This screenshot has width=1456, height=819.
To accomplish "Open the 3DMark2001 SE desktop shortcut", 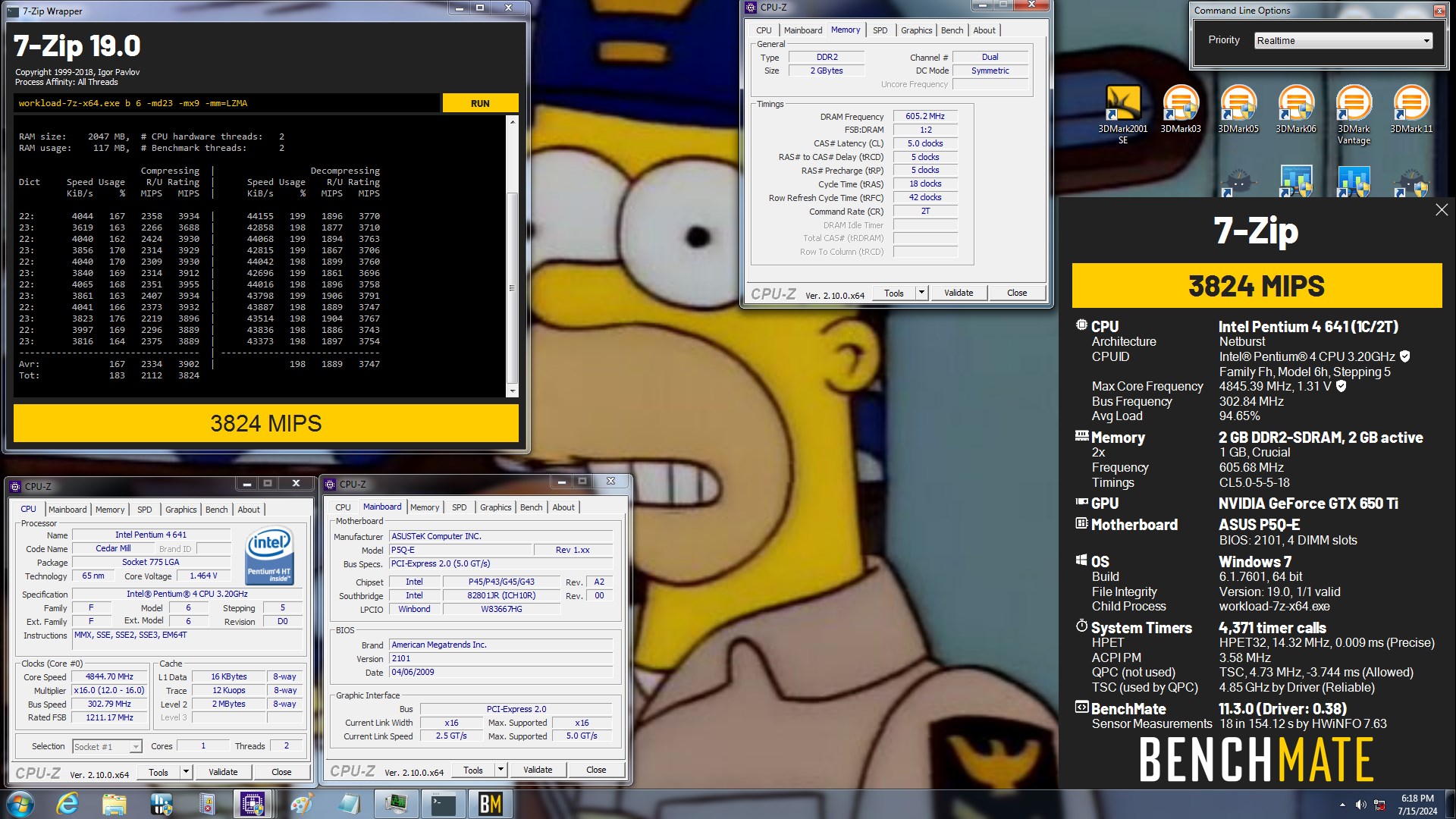I will point(1123,114).
